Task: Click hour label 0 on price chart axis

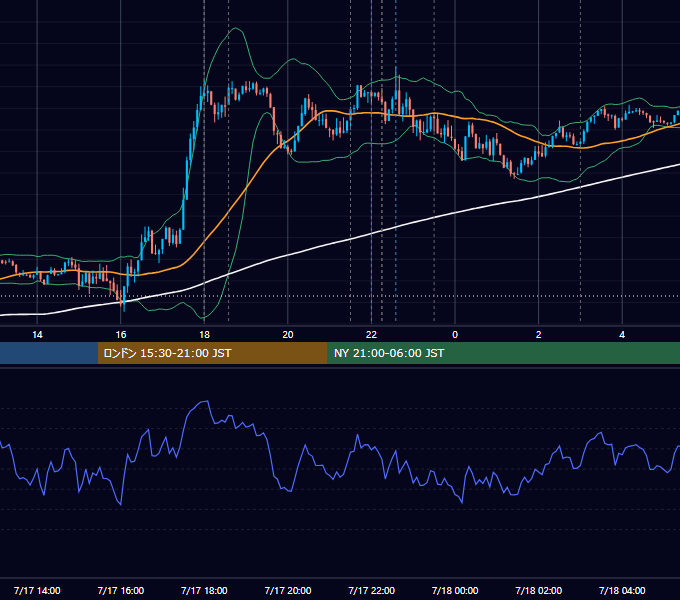Action: (455, 335)
